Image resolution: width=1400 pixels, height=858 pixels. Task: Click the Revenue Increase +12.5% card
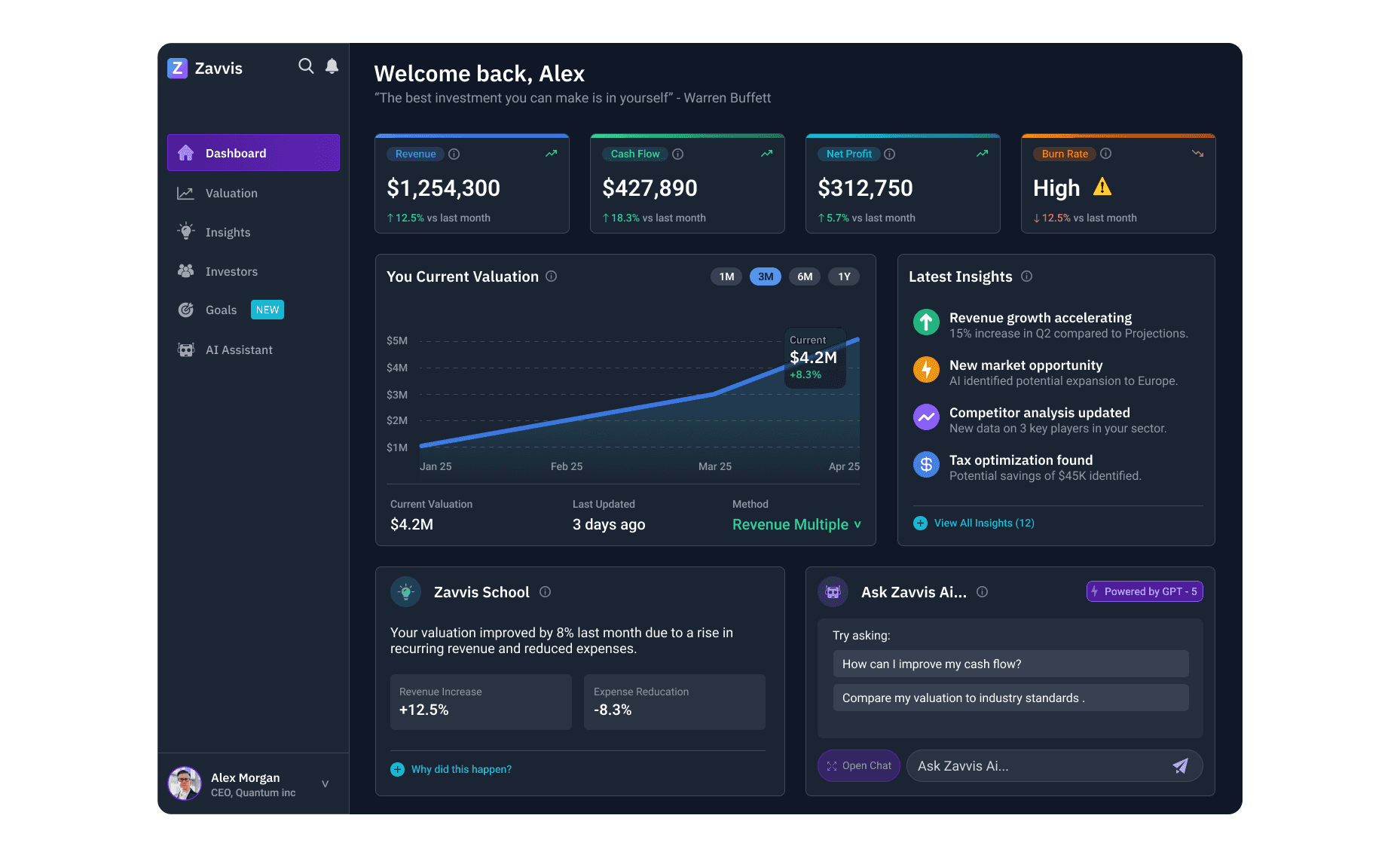(x=481, y=702)
